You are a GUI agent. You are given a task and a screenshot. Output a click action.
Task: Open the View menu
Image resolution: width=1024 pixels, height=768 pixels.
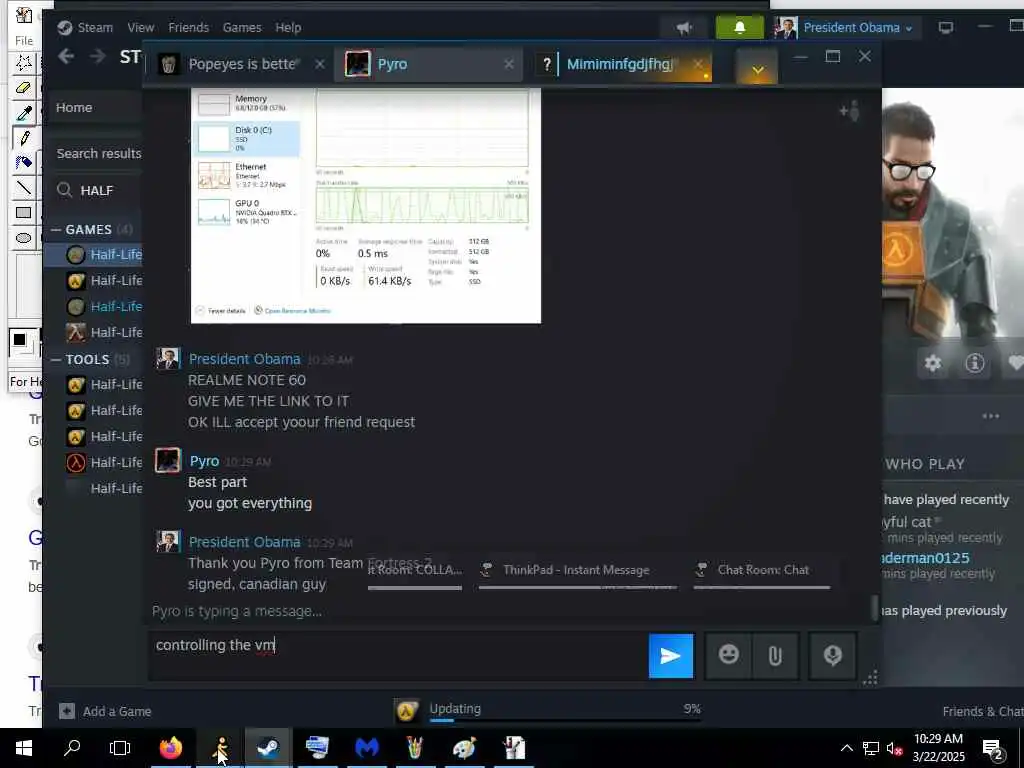pyautogui.click(x=140, y=27)
